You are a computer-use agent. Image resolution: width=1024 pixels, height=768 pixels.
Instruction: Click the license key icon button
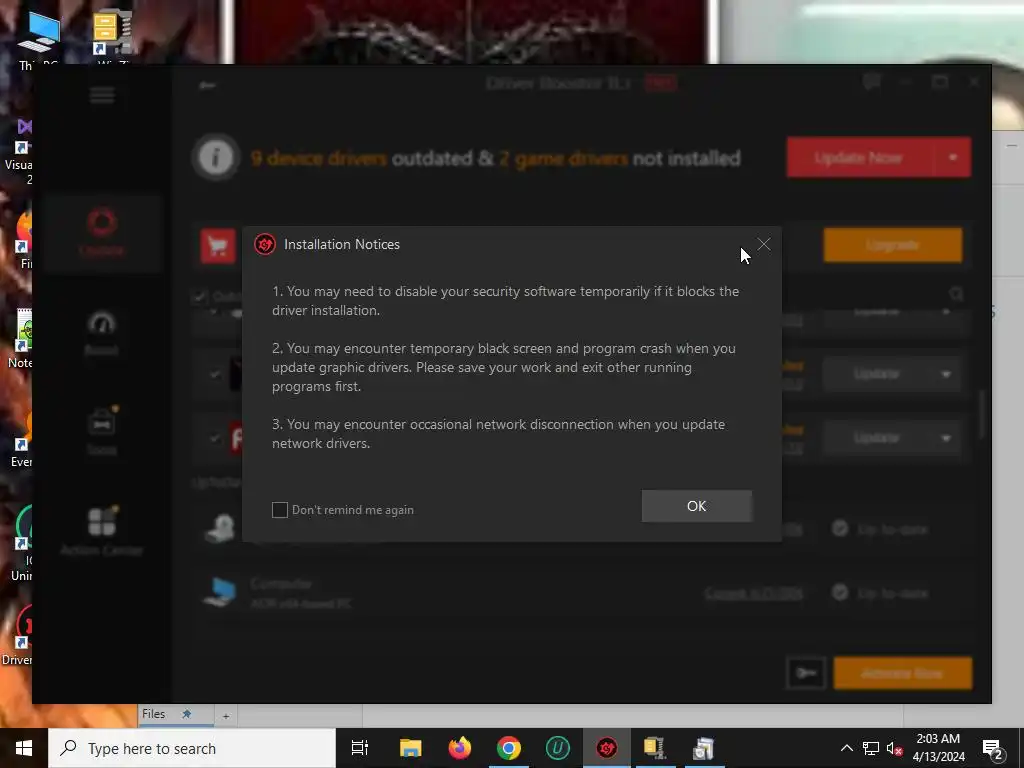tap(806, 673)
